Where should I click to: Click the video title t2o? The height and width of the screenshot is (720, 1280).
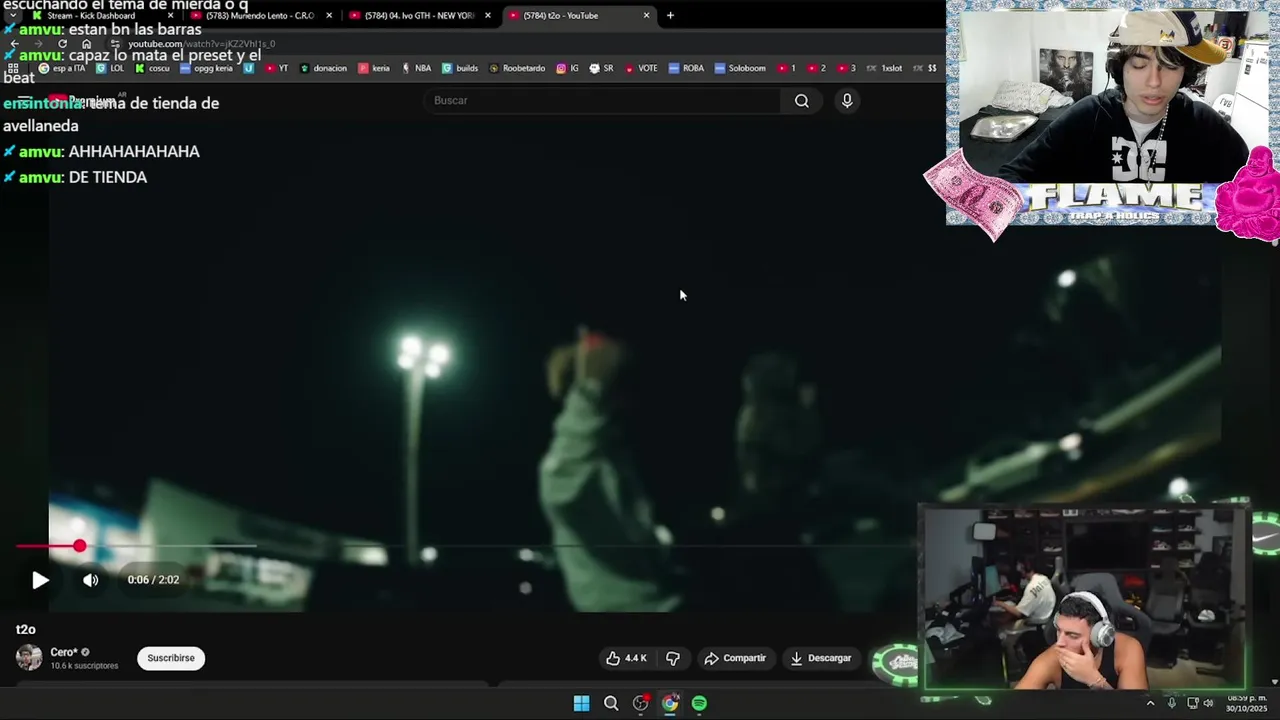pyautogui.click(x=26, y=629)
